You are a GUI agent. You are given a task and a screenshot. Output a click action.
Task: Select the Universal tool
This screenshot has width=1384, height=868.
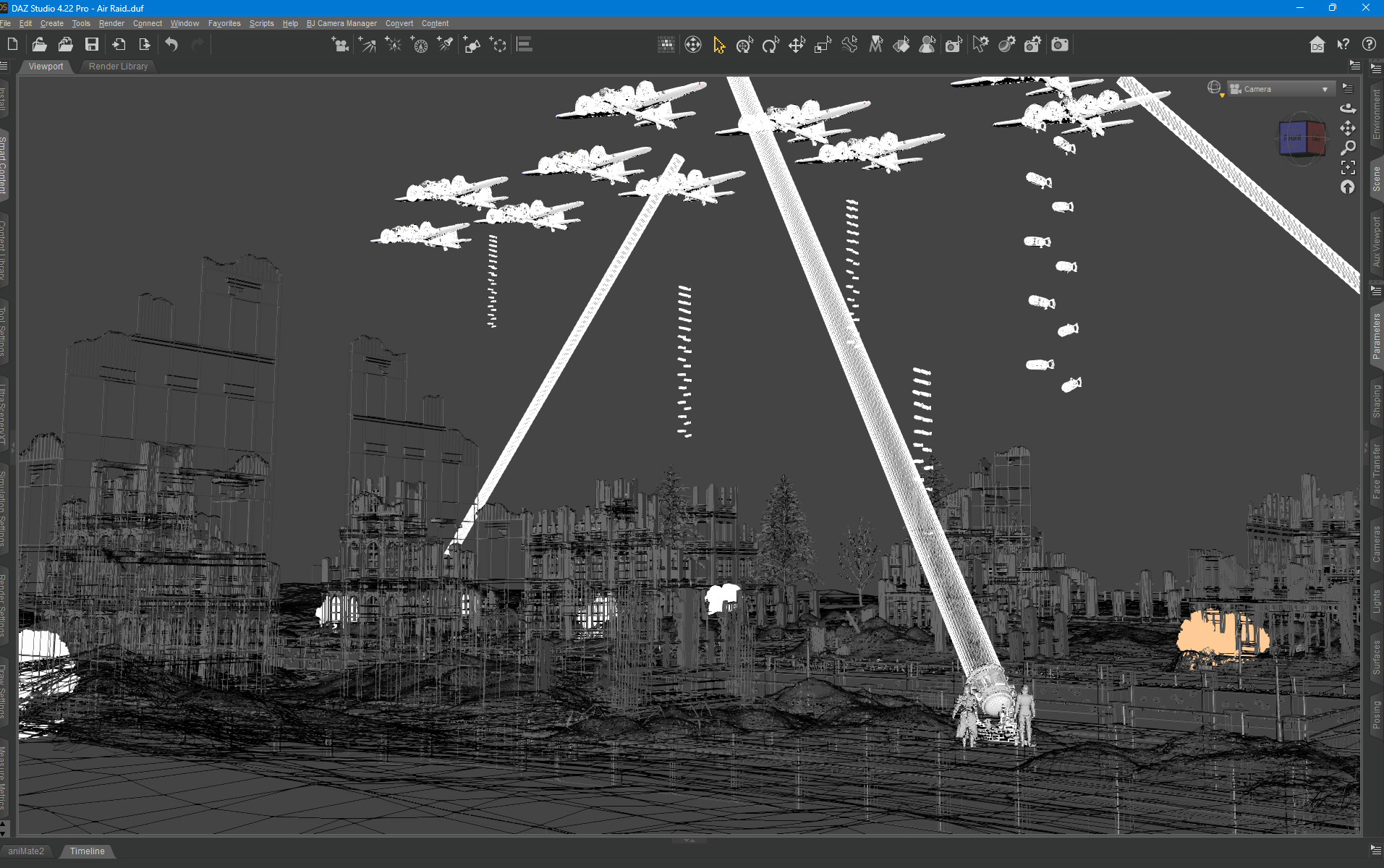coord(744,45)
